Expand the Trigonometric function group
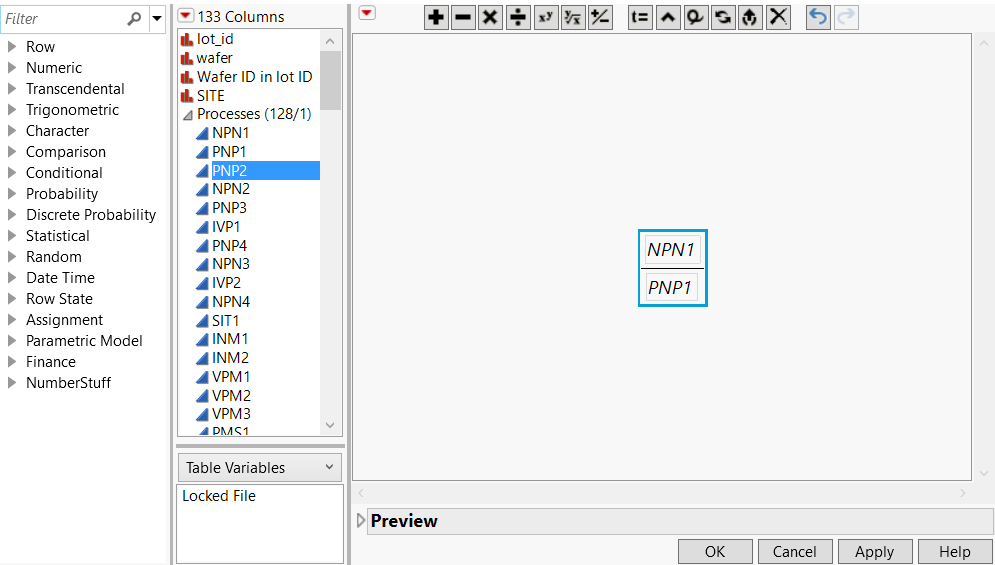This screenshot has height=565, width=995. click(11, 110)
